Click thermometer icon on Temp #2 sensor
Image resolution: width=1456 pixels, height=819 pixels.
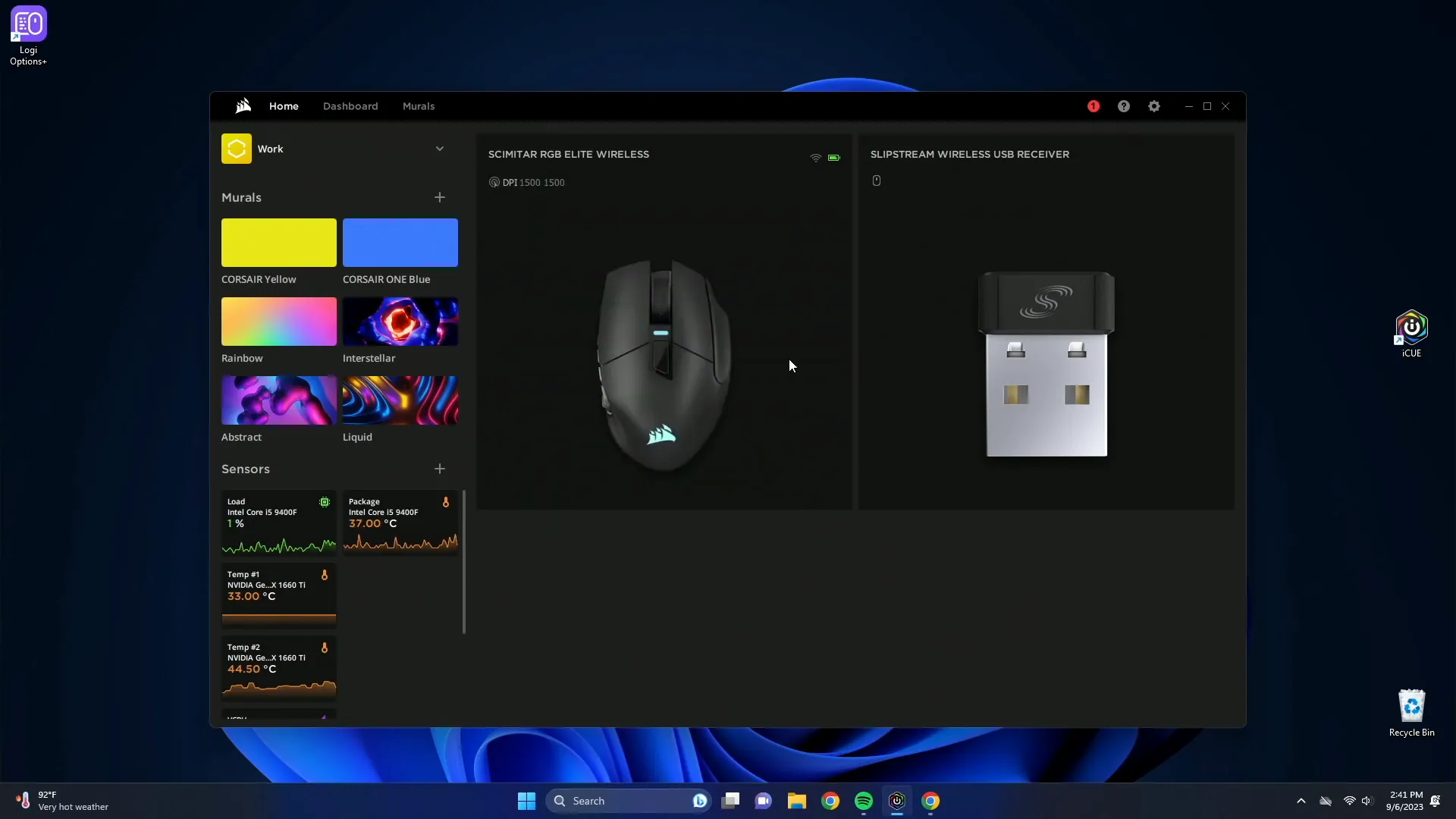click(x=325, y=648)
